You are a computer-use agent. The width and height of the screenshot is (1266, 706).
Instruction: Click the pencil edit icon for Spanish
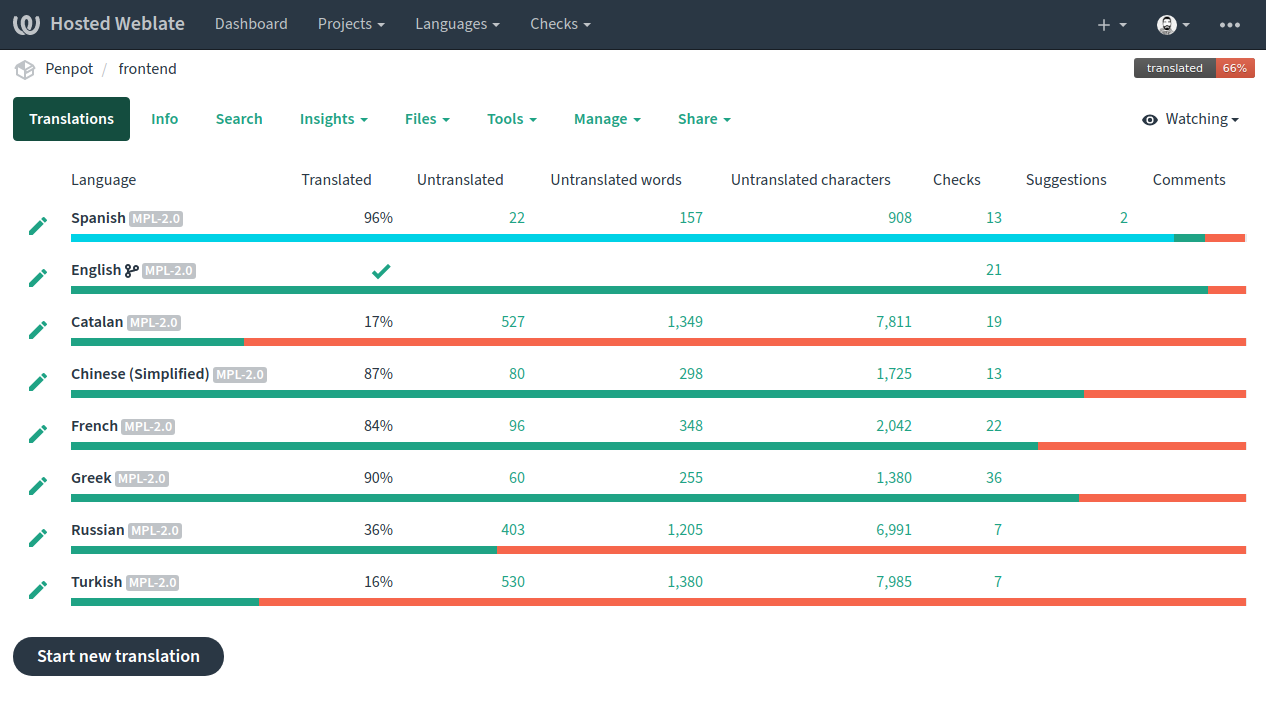[38, 226]
